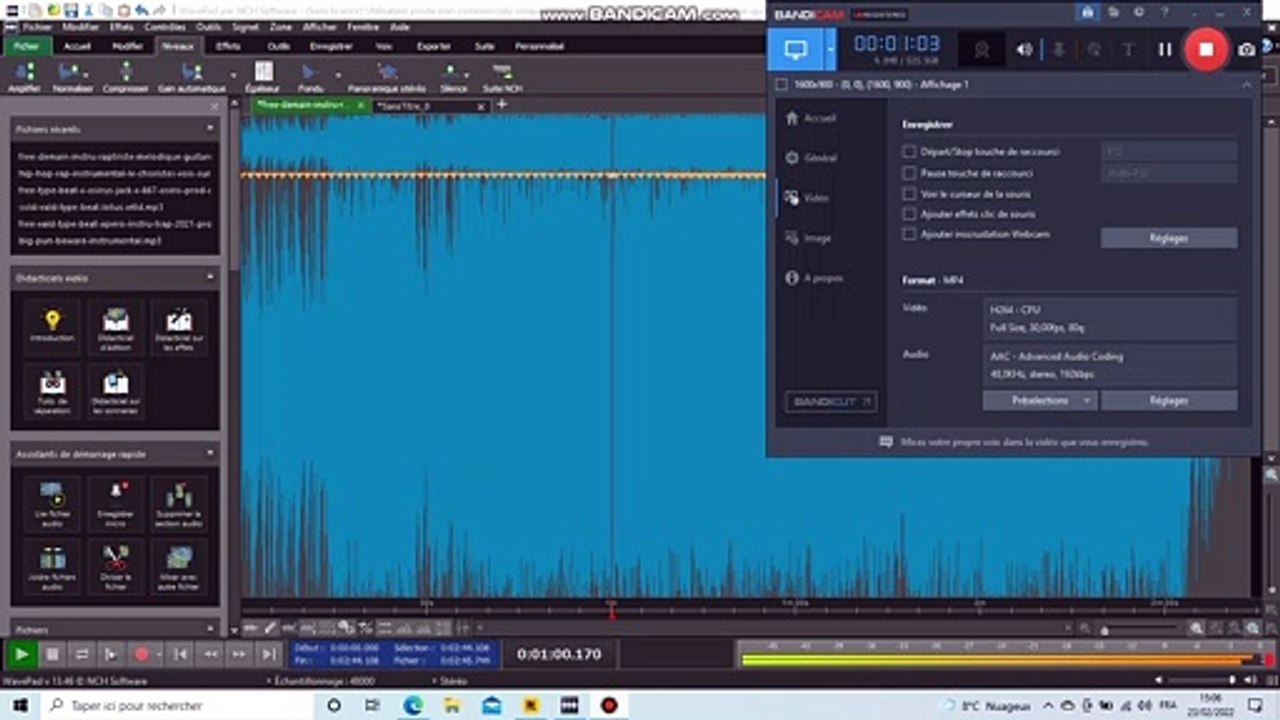The width and height of the screenshot is (1280, 720).
Task: Switch to the Accueil ribbon tab
Action: [x=77, y=46]
